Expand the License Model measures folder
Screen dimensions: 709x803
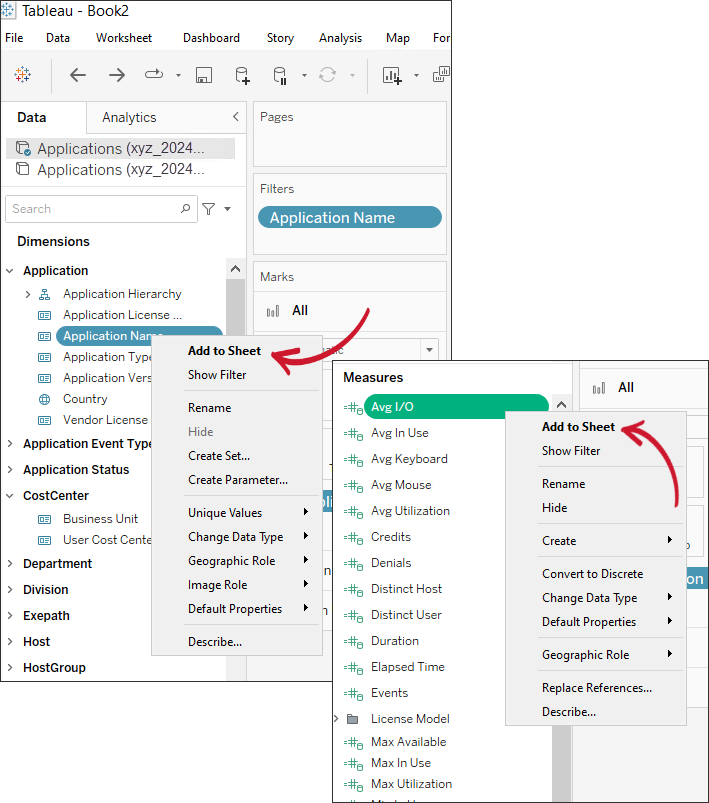coord(337,719)
